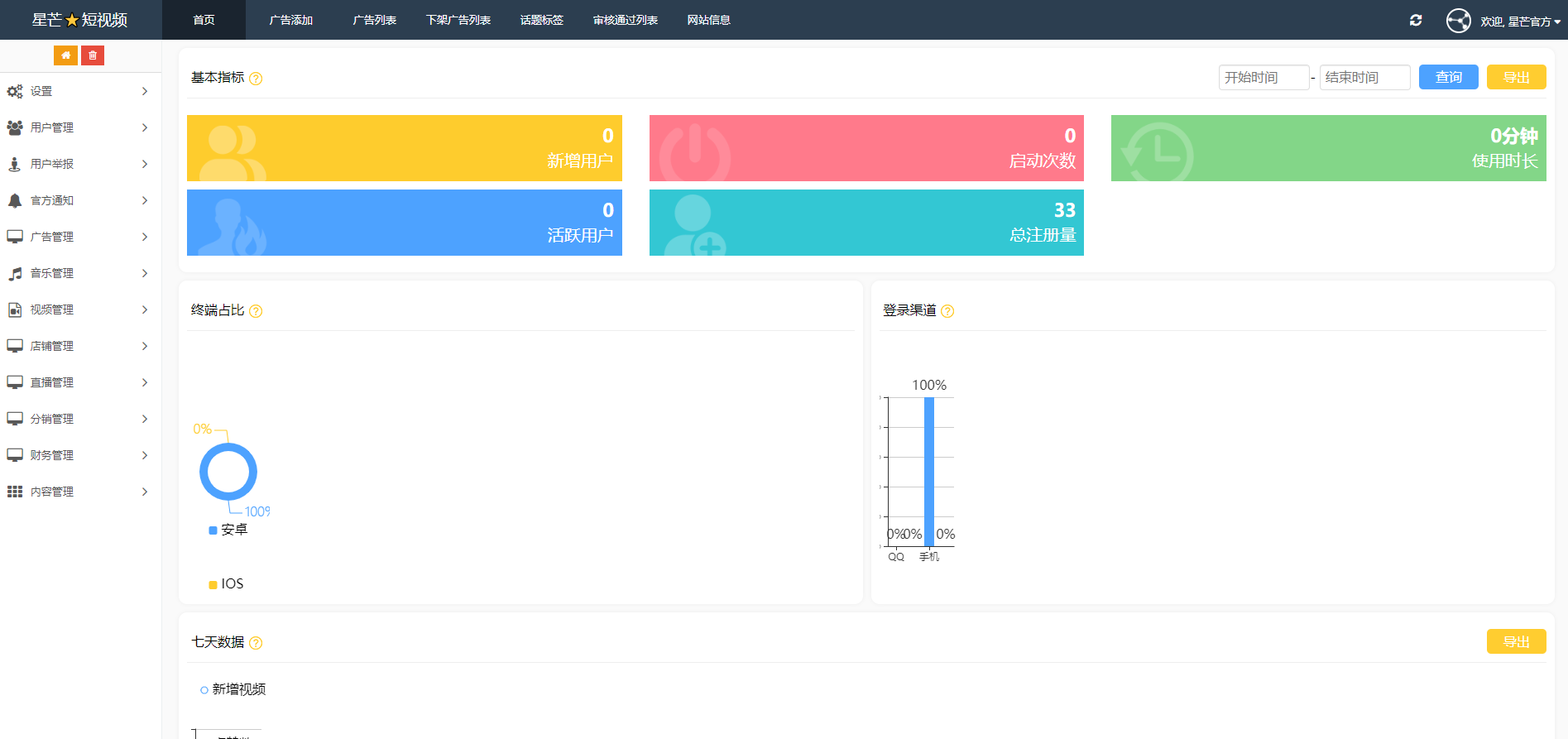This screenshot has height=739, width=1568.
Task: Click the monitor icon beside 店铺管理
Action: pos(15,346)
